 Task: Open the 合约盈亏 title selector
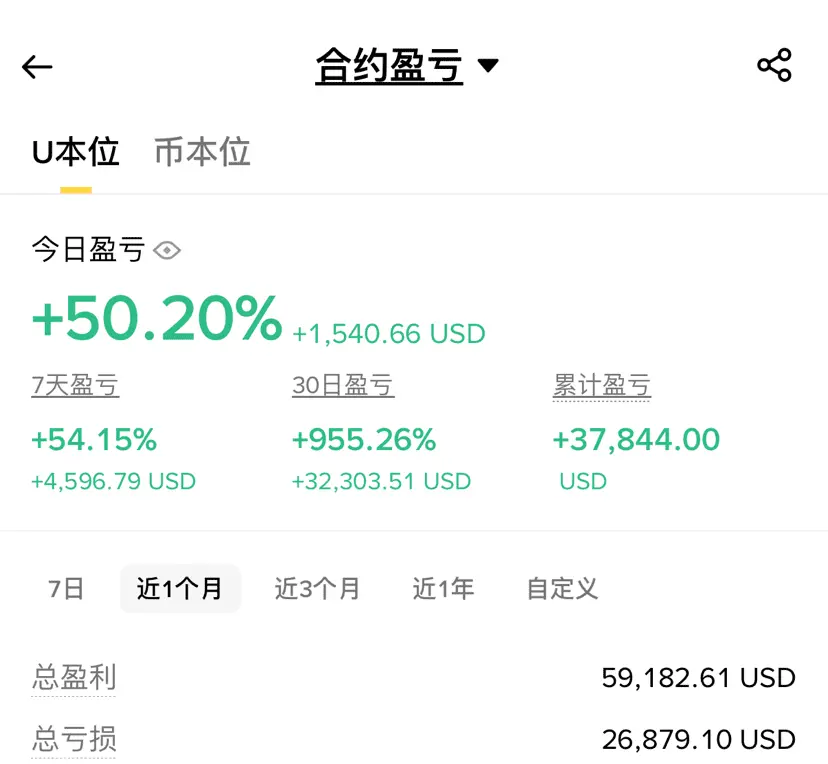389,67
